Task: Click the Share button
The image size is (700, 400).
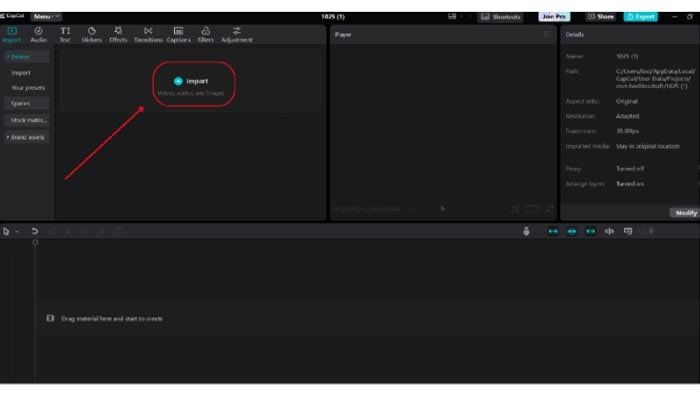Action: (x=601, y=17)
